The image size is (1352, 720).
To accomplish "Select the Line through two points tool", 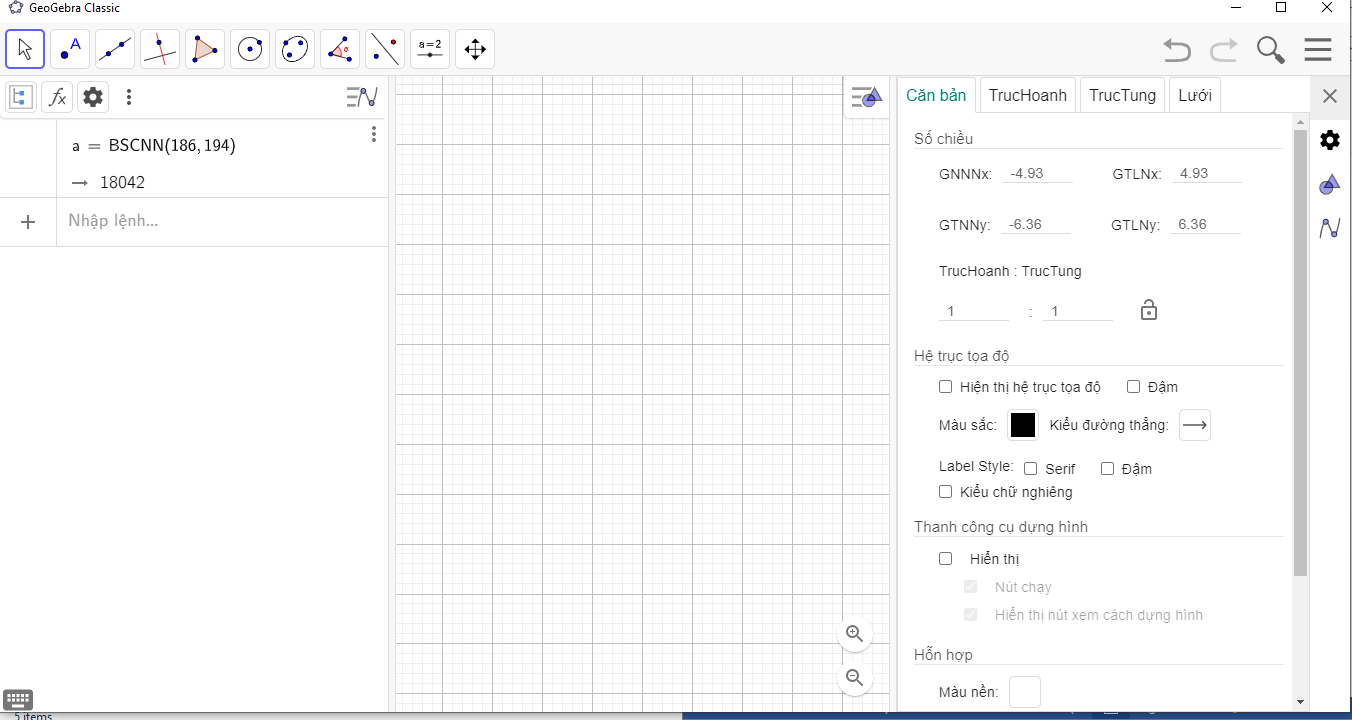I will (115, 49).
